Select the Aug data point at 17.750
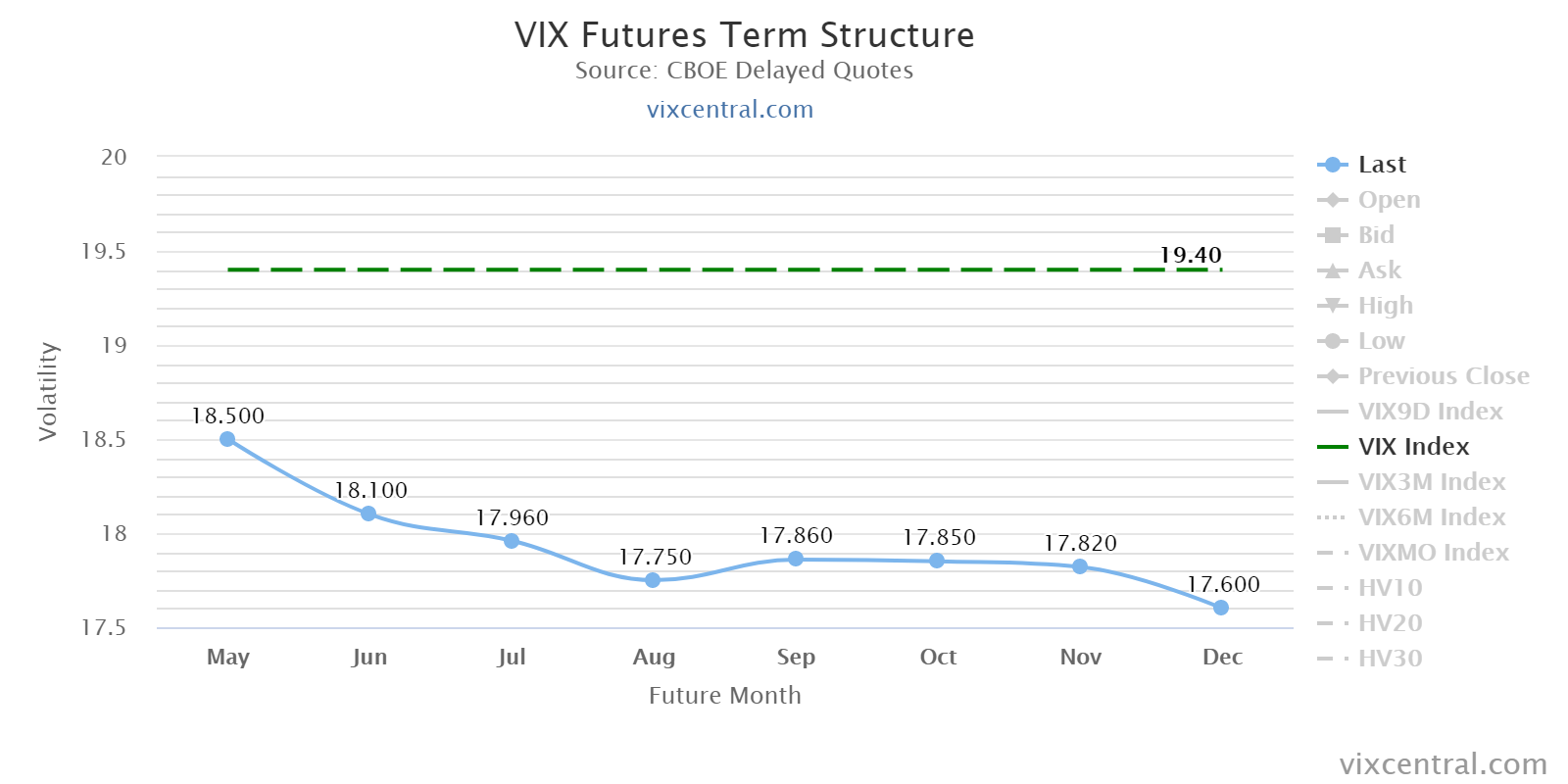Image resolution: width=1568 pixels, height=784 pixels. [x=653, y=580]
